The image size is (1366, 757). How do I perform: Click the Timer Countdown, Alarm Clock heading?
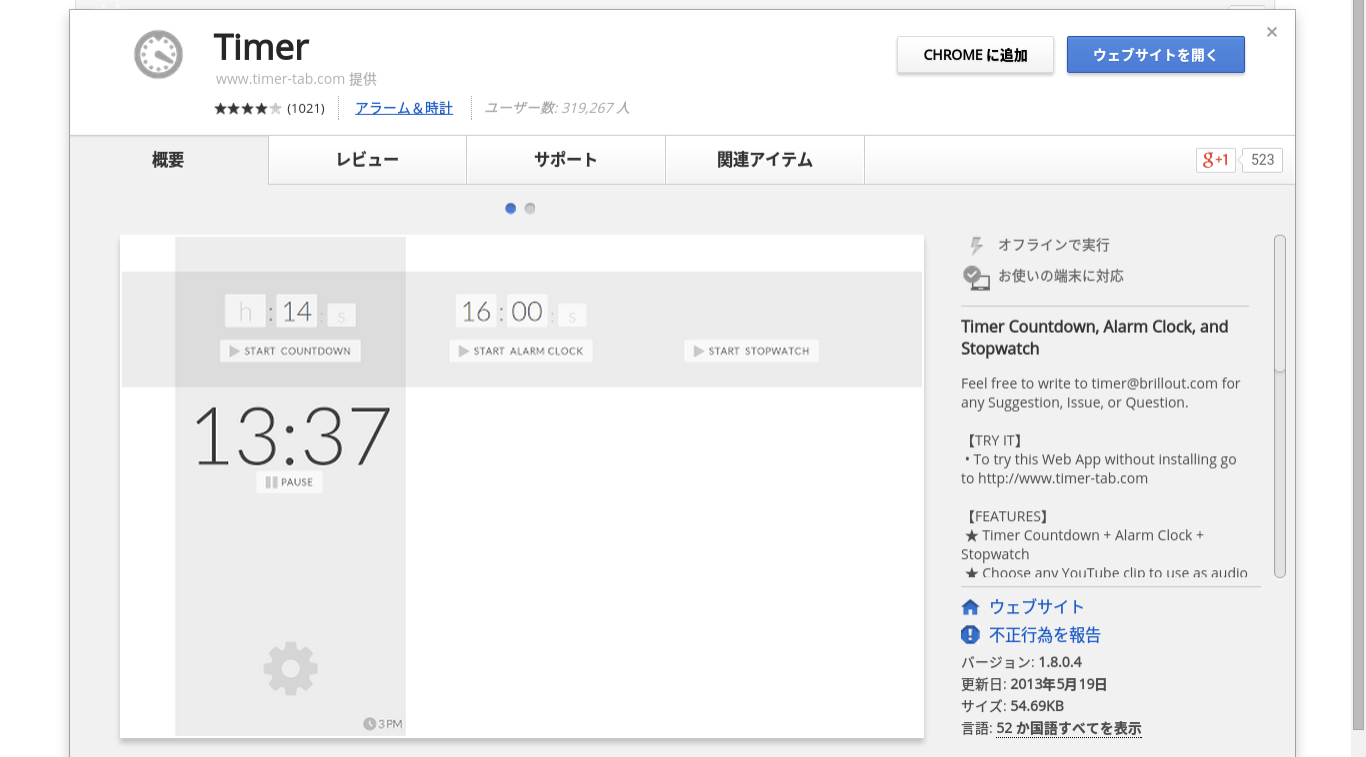tap(1095, 338)
